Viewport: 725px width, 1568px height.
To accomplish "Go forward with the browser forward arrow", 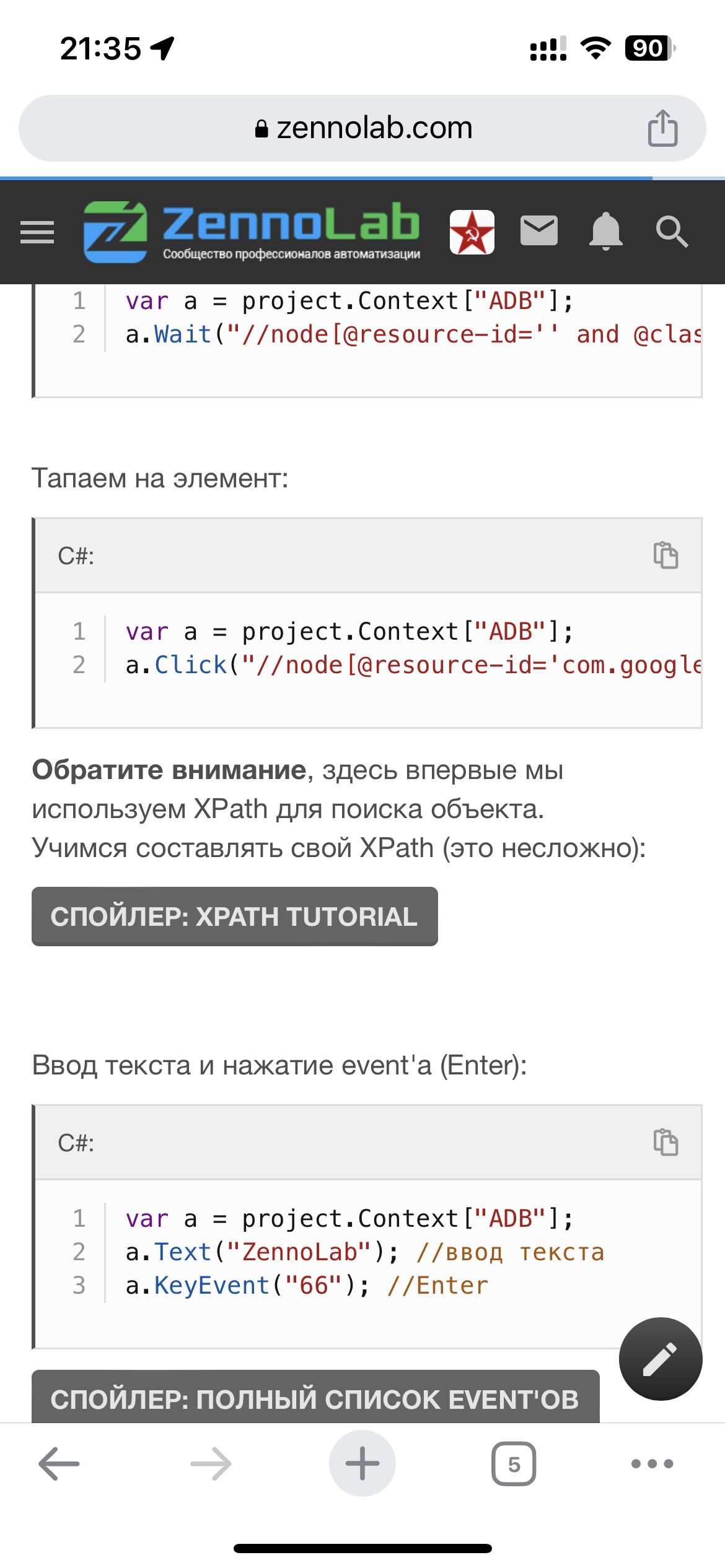I will click(x=211, y=1464).
